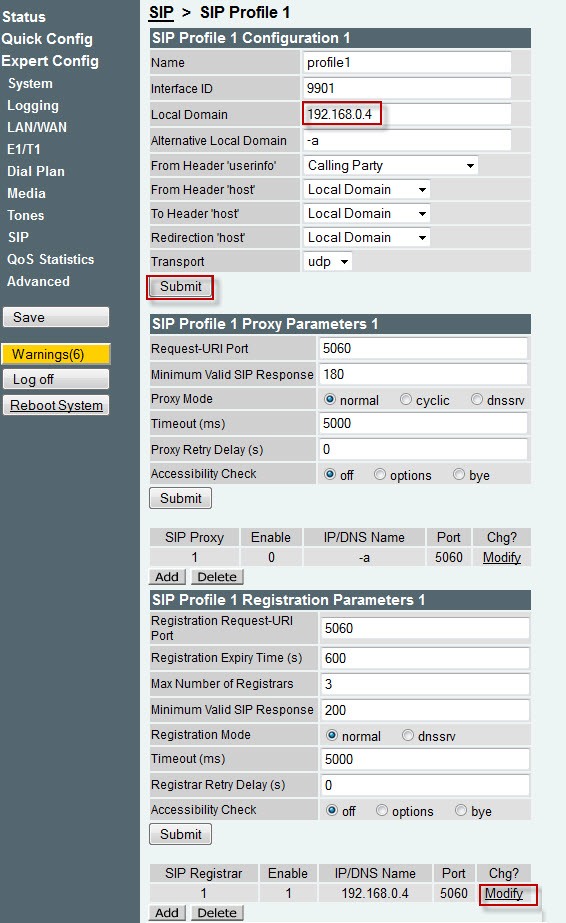Click the Local Domain input field
Viewport: 566px width, 923px height.
pos(407,114)
